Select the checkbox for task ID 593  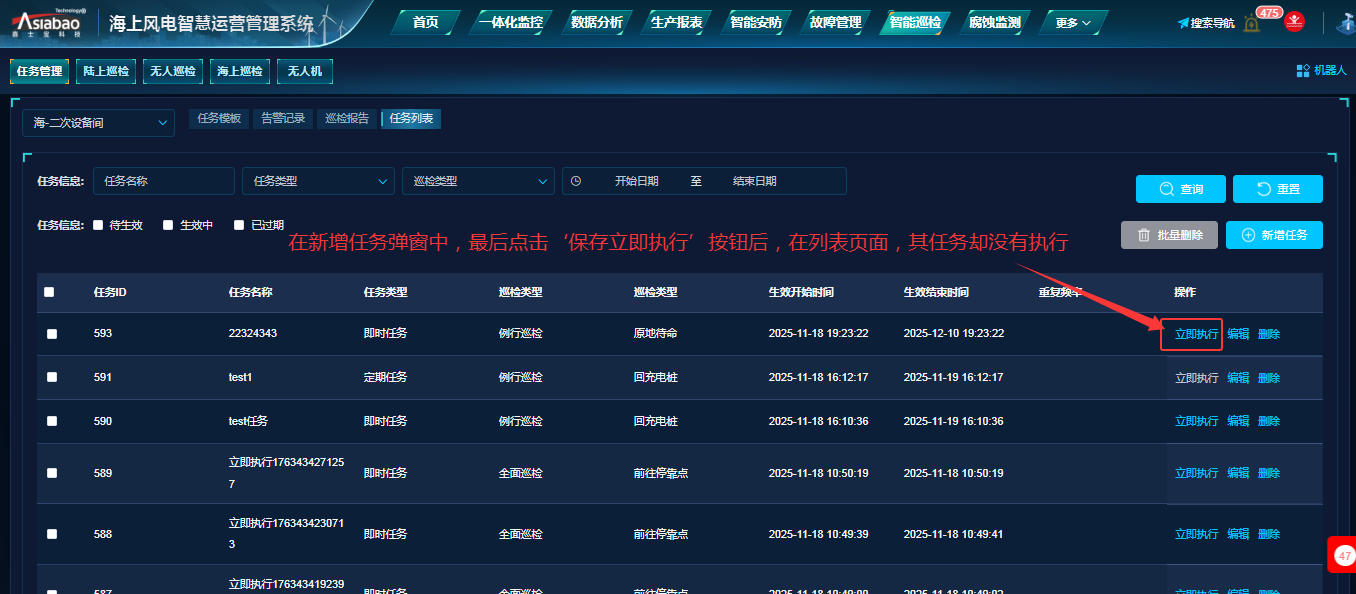click(x=52, y=334)
